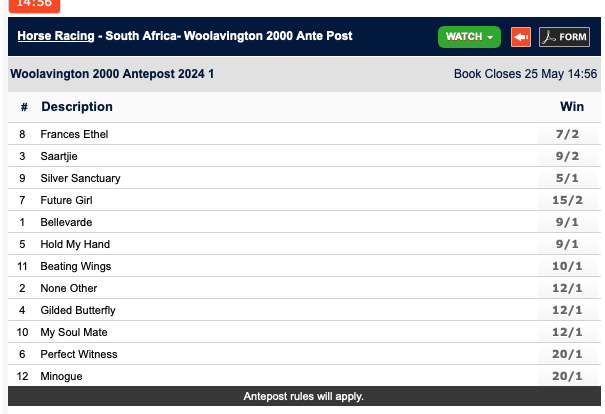The image size is (605, 414).
Task: Click Beating Wings 10/1 odds
Action: click(x=569, y=266)
